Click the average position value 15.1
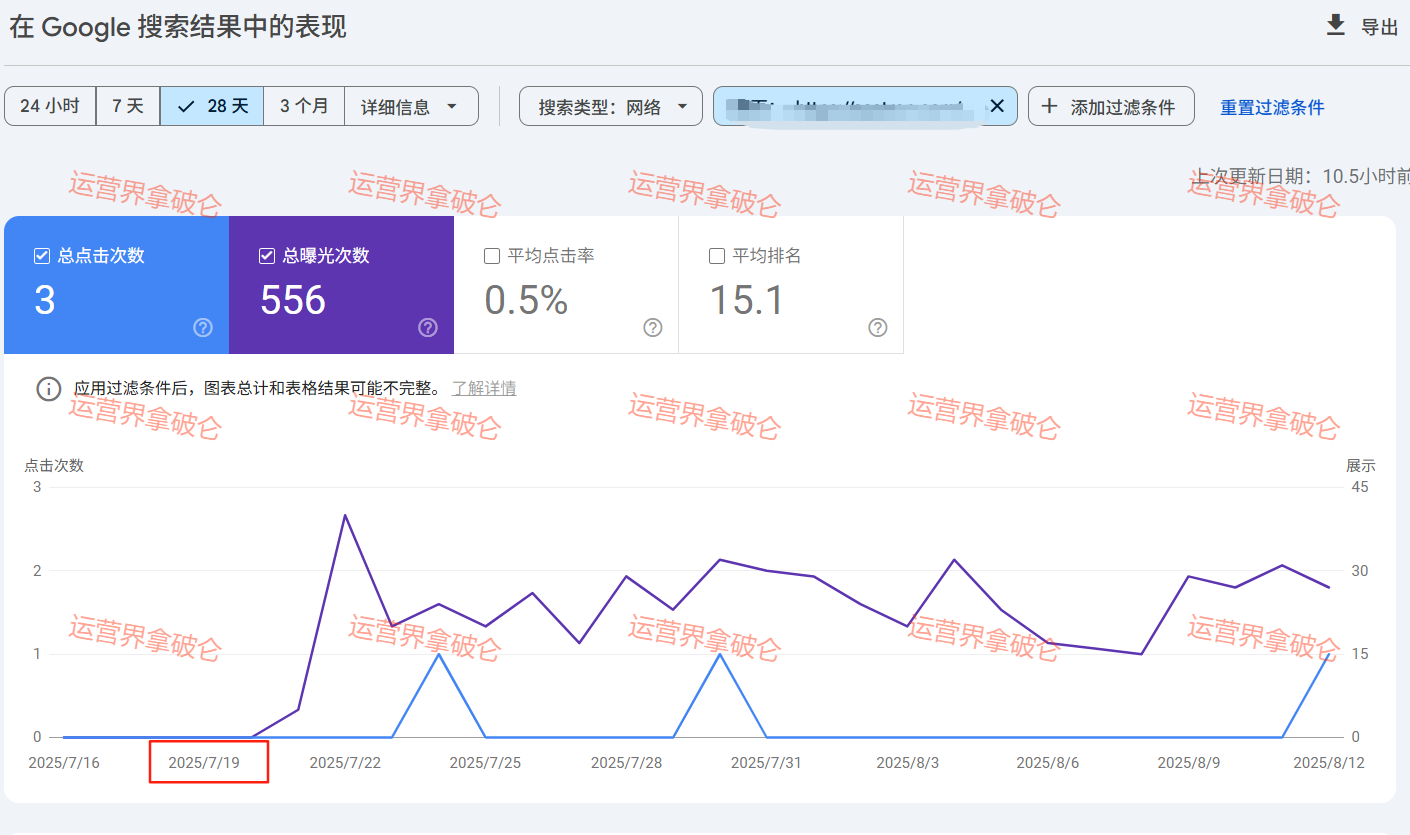Viewport: 1410px width, 835px height. pyautogui.click(x=747, y=300)
